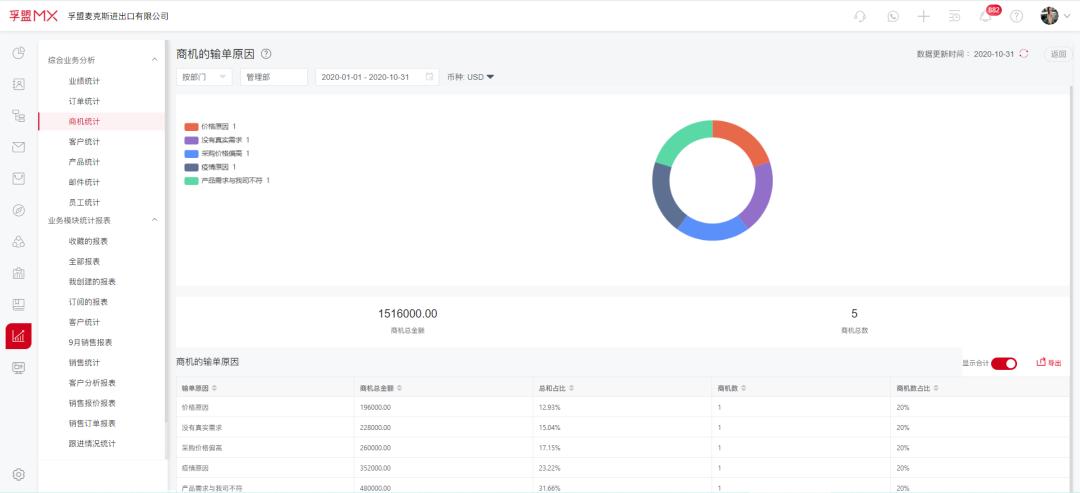1080x493 pixels.
Task: Open the 按部门 dropdown
Action: coord(204,77)
